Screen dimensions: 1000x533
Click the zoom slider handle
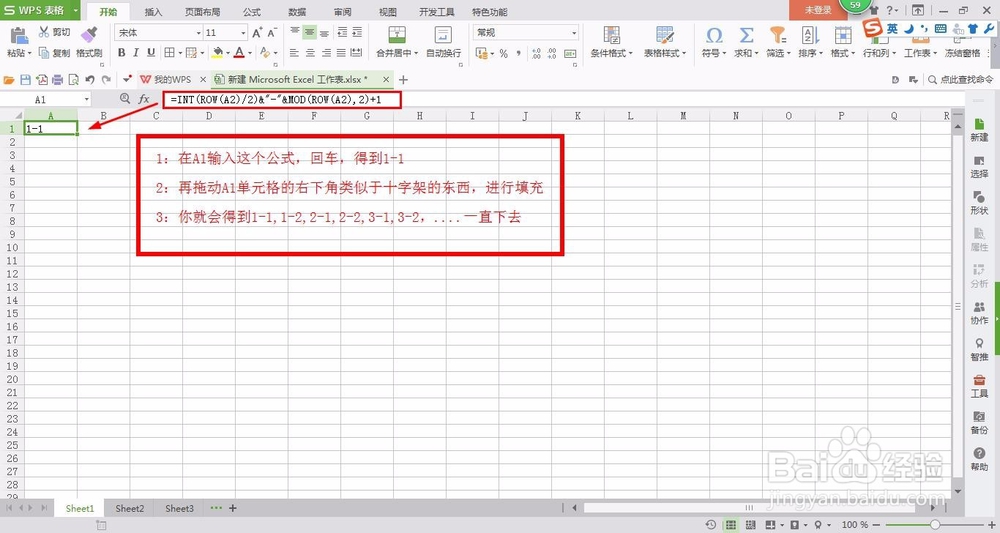[935, 525]
